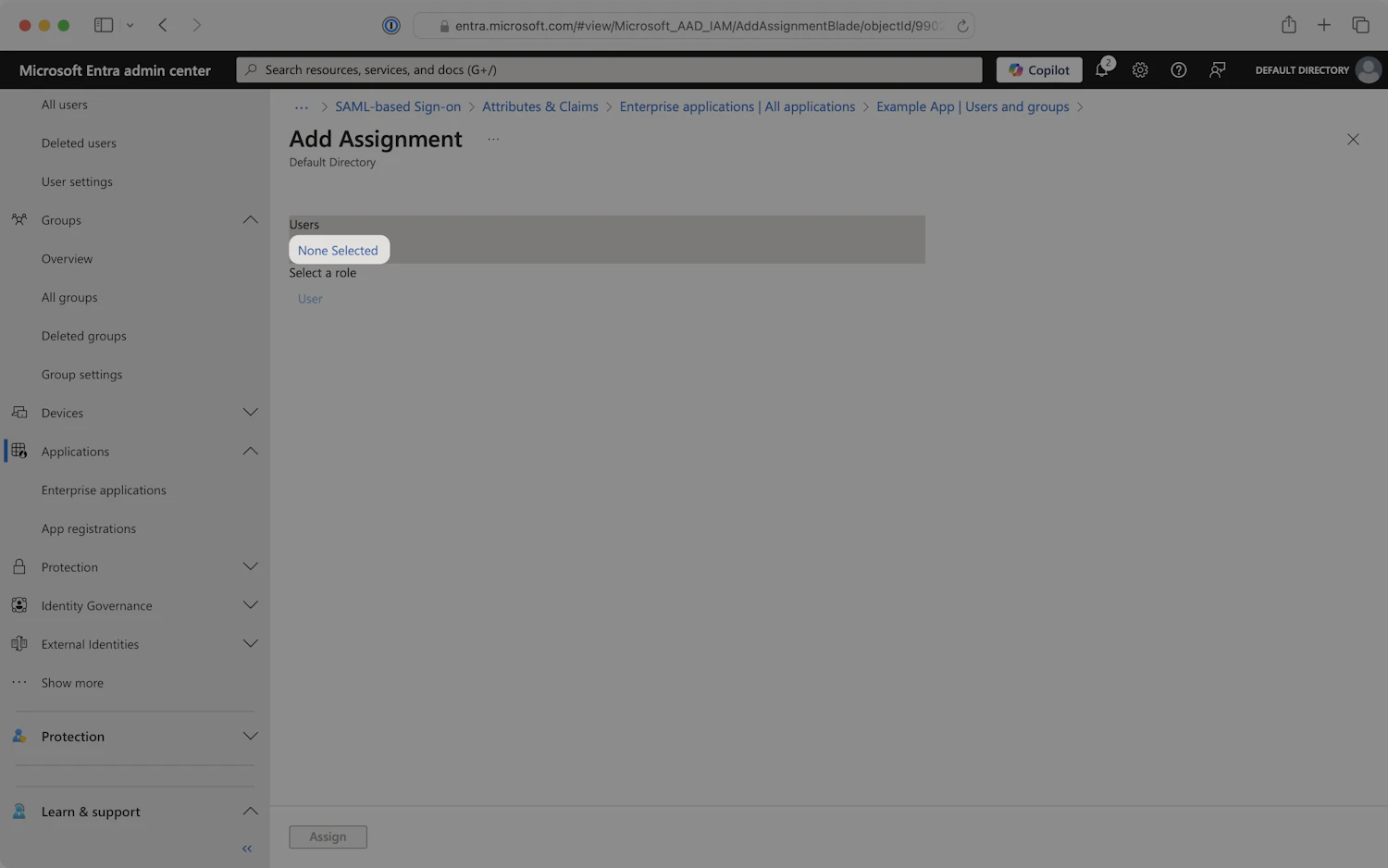Open Enterprise applications in sidebar
This screenshot has width=1388, height=868.
tap(104, 490)
